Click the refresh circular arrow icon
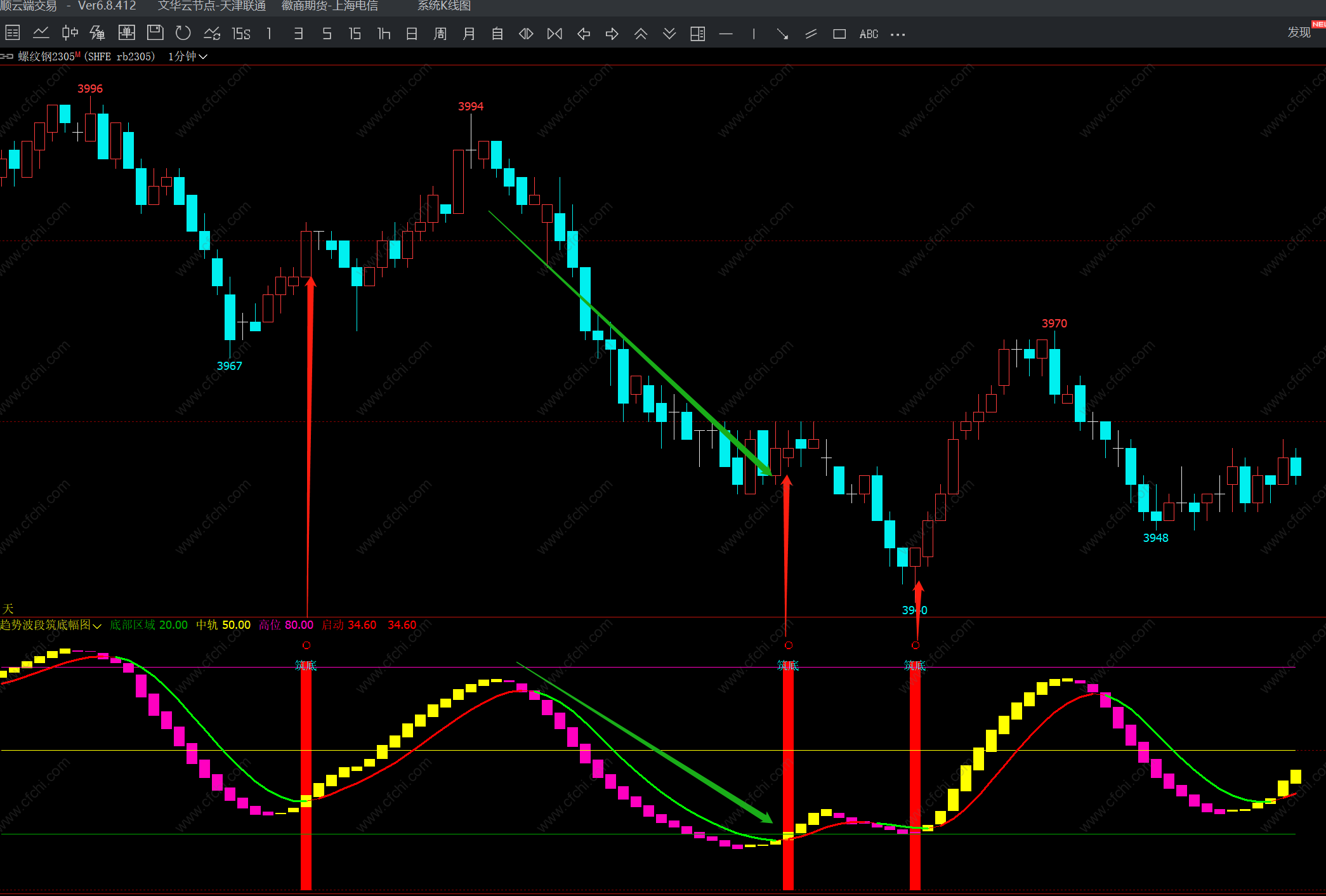This screenshot has width=1326, height=896. (x=183, y=33)
